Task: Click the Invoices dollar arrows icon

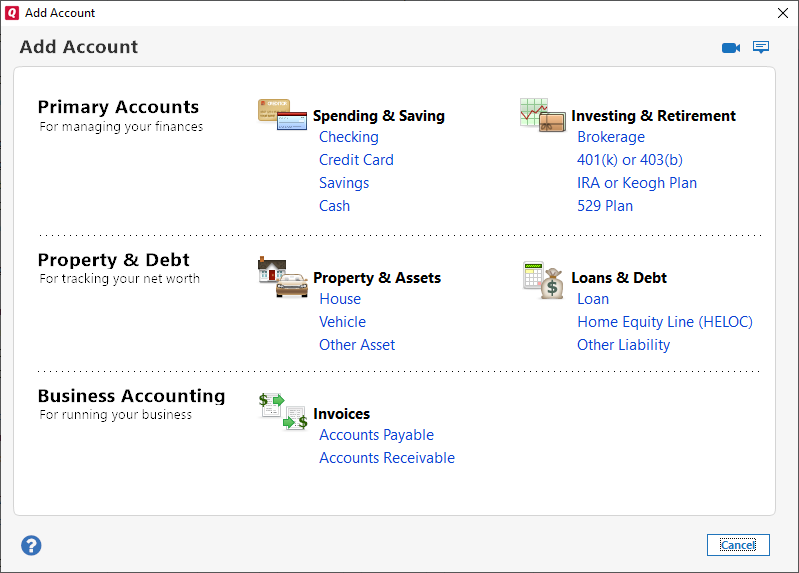Action: pyautogui.click(x=283, y=411)
